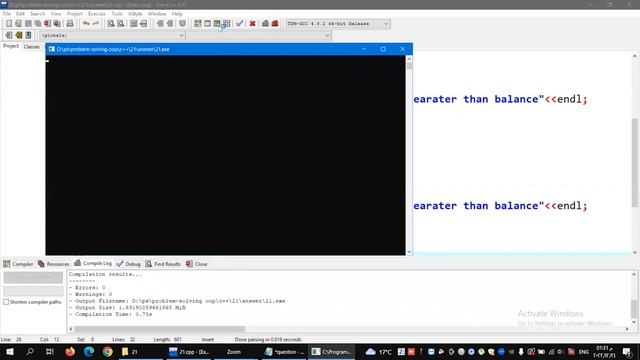The image size is (640, 360).
Task: Click compile log right scroll arrow
Action: pyautogui.click(x=627, y=329)
